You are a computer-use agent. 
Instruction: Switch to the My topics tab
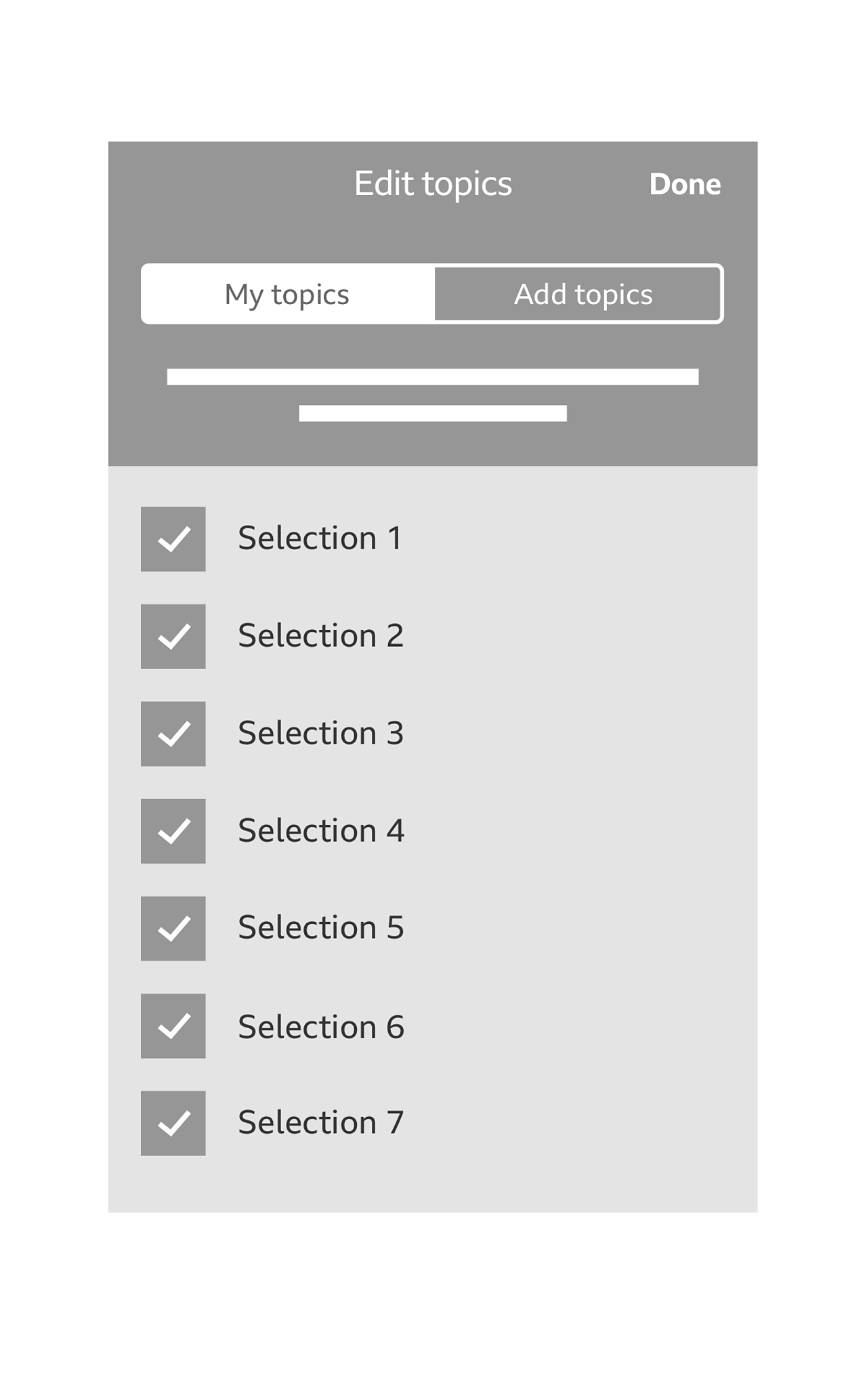(287, 294)
